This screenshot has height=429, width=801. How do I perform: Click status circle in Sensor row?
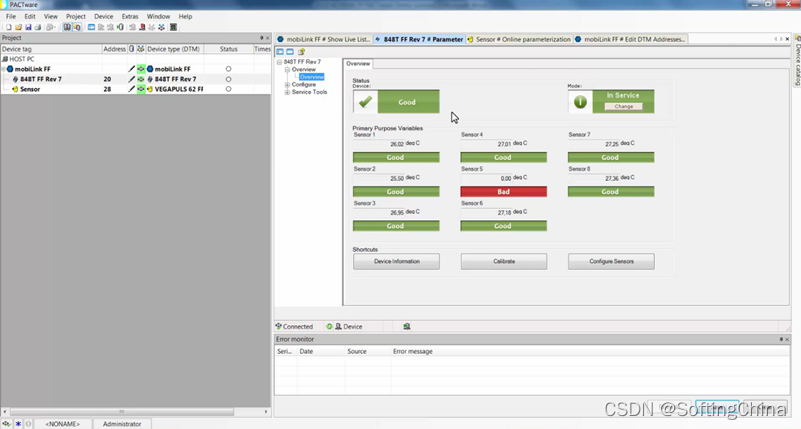tap(229, 89)
